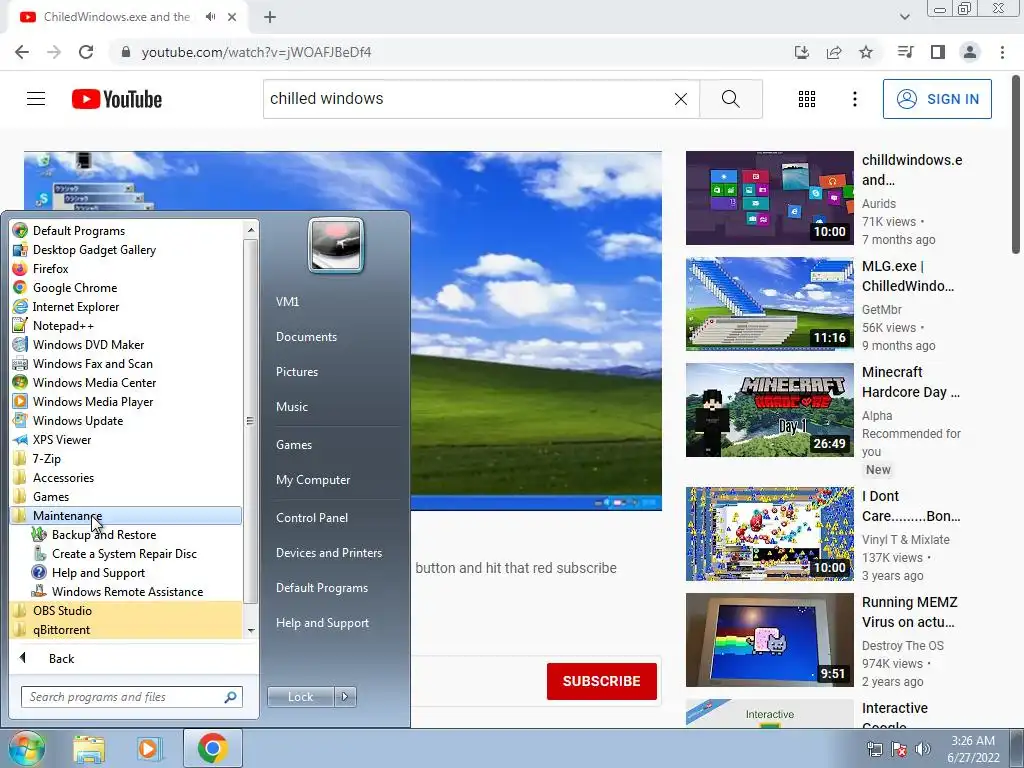Click the Lock button
1024x768 pixels.
point(300,697)
